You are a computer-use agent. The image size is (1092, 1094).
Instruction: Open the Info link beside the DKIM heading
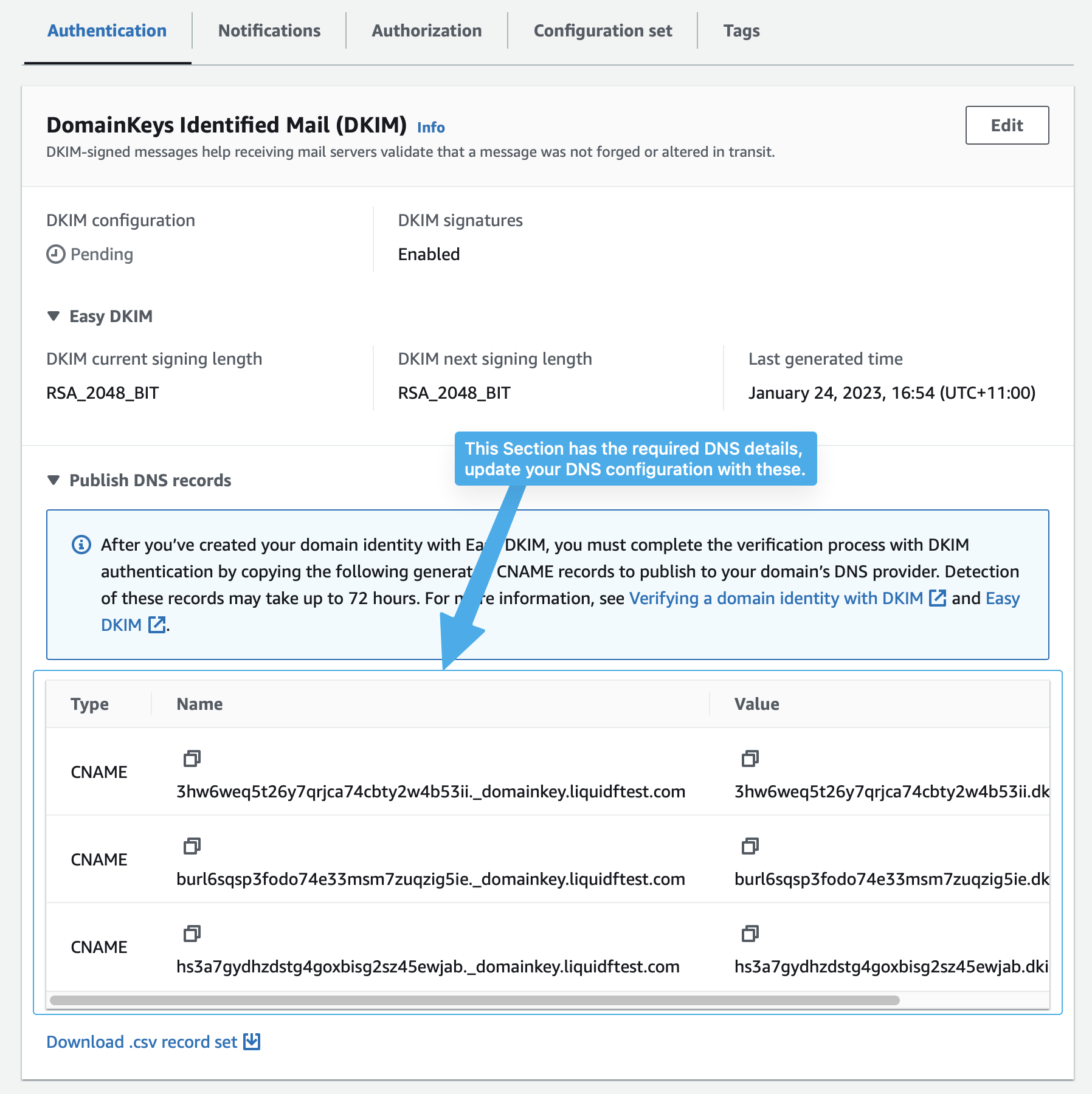pyautogui.click(x=430, y=127)
